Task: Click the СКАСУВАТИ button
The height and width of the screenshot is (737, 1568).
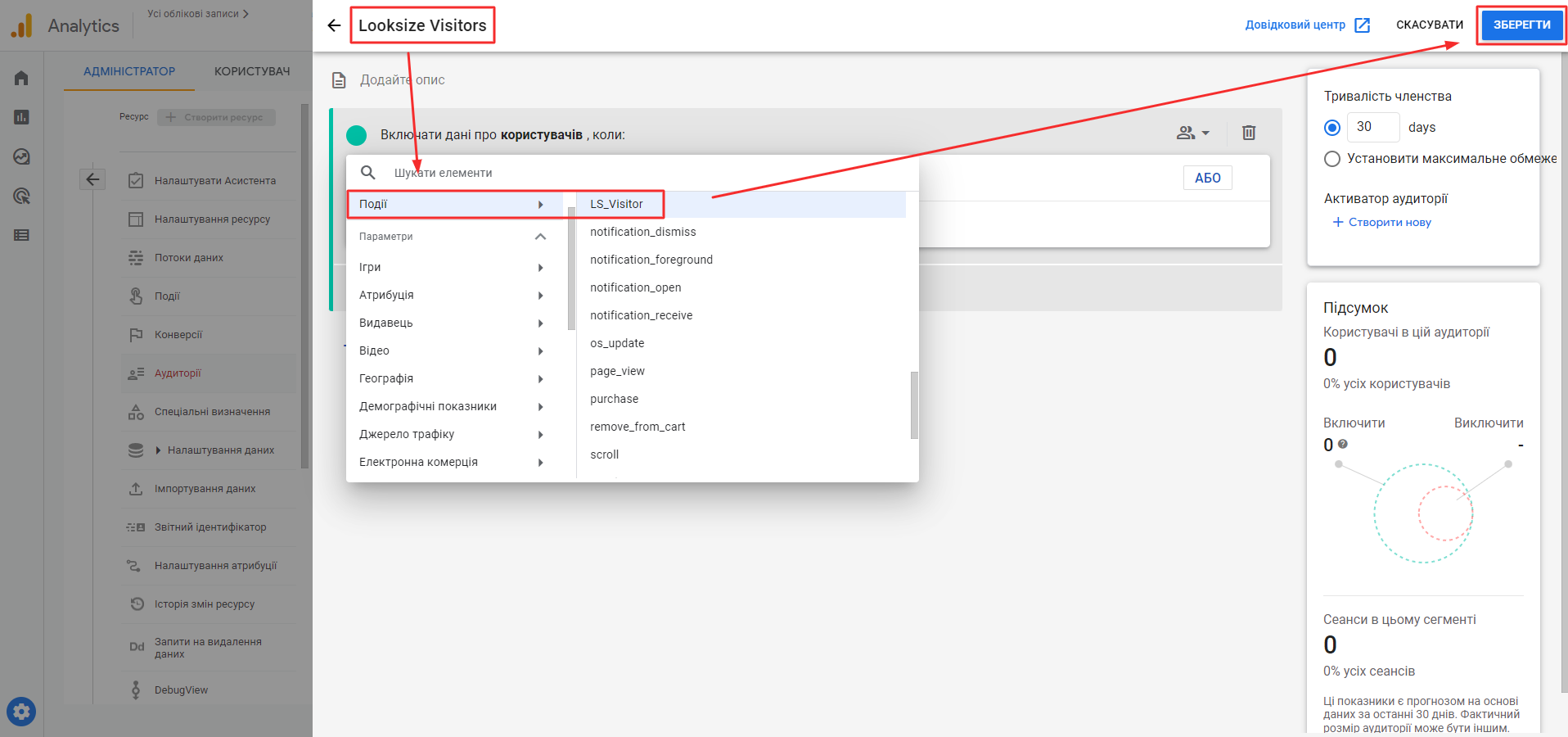Action: (1429, 25)
